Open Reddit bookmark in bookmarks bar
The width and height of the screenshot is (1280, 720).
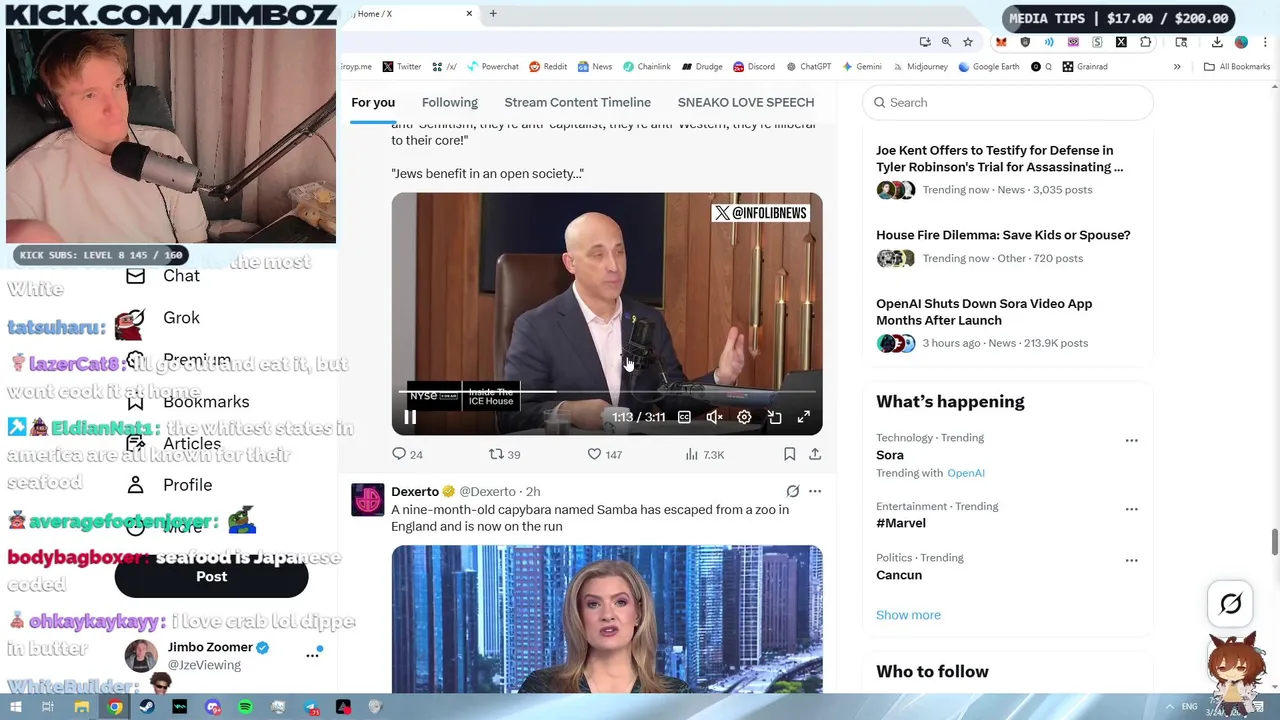pyautogui.click(x=548, y=67)
